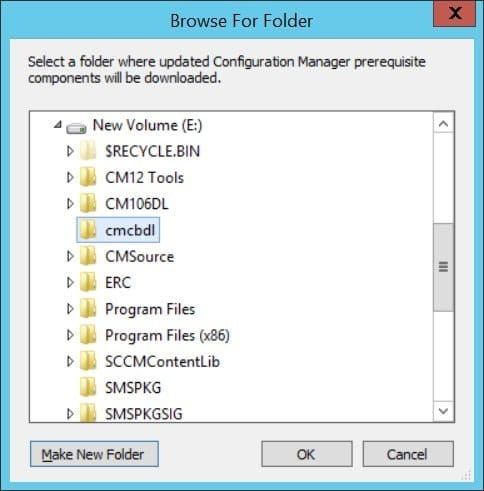Expand the SMSPKGSIG folder node
This screenshot has height=491, width=484.
coord(70,414)
